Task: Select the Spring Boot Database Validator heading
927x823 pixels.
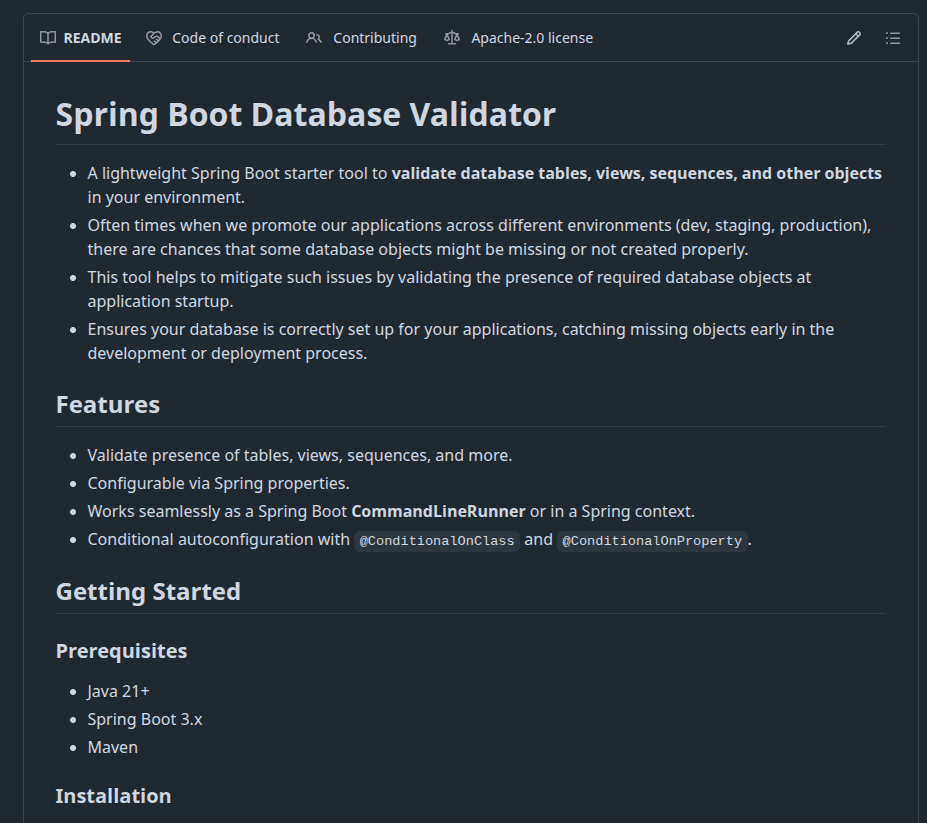Action: pyautogui.click(x=305, y=114)
